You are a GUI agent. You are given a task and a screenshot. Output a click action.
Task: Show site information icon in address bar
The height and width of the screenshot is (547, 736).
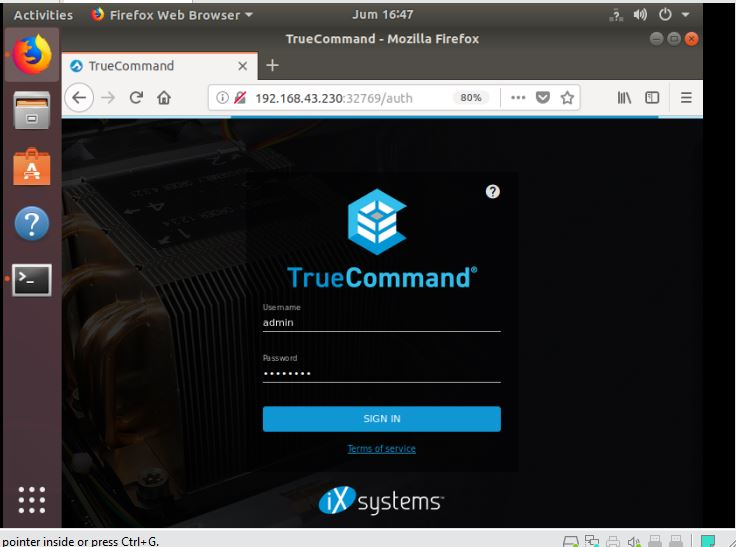222,98
